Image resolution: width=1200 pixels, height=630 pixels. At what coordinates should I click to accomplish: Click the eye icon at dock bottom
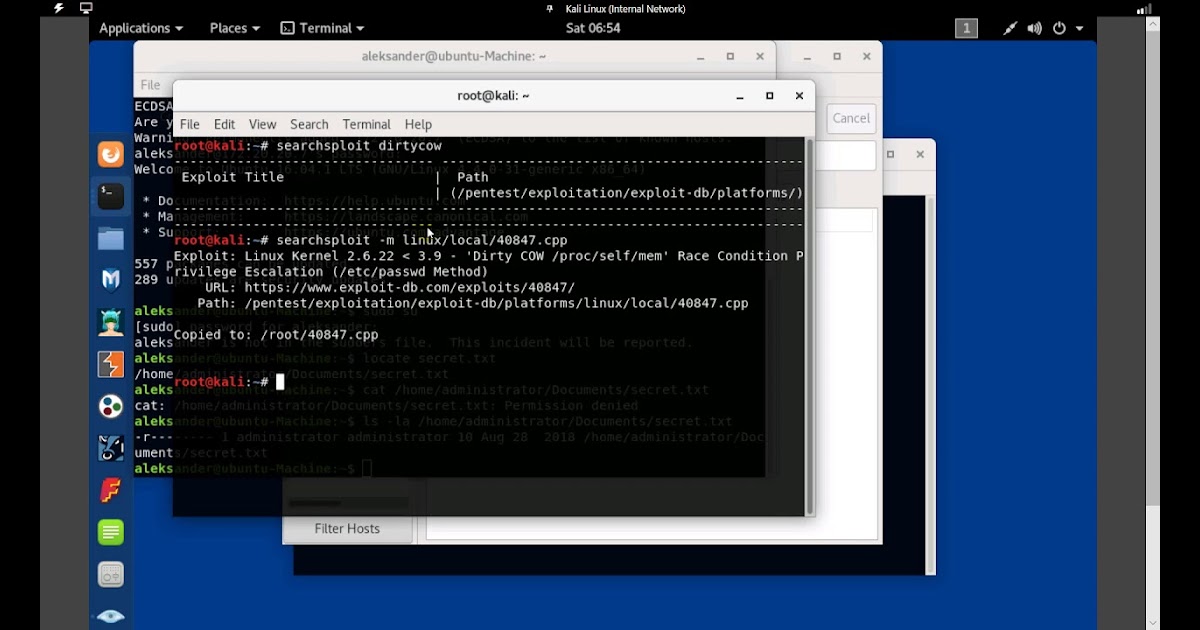[x=111, y=616]
